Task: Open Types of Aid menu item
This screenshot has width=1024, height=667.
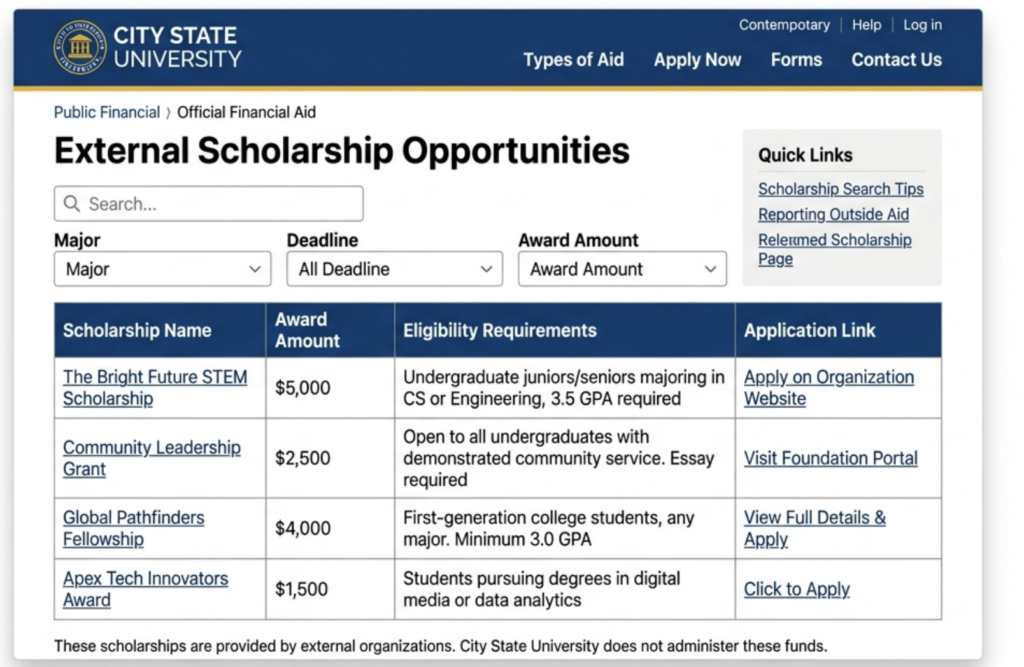Action: point(573,59)
